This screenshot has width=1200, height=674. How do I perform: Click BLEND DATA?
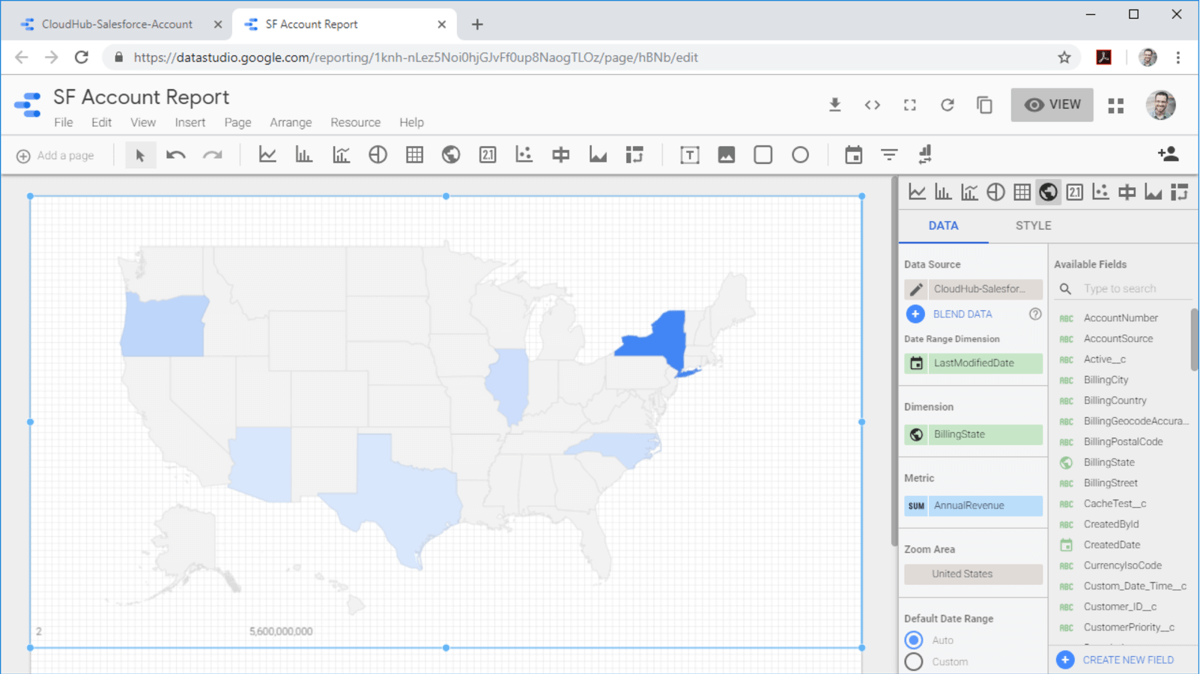(962, 314)
